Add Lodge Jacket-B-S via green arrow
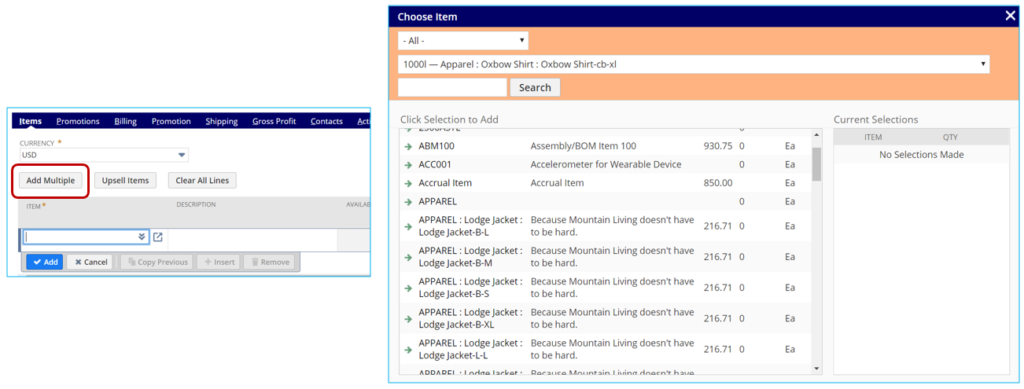 click(408, 288)
